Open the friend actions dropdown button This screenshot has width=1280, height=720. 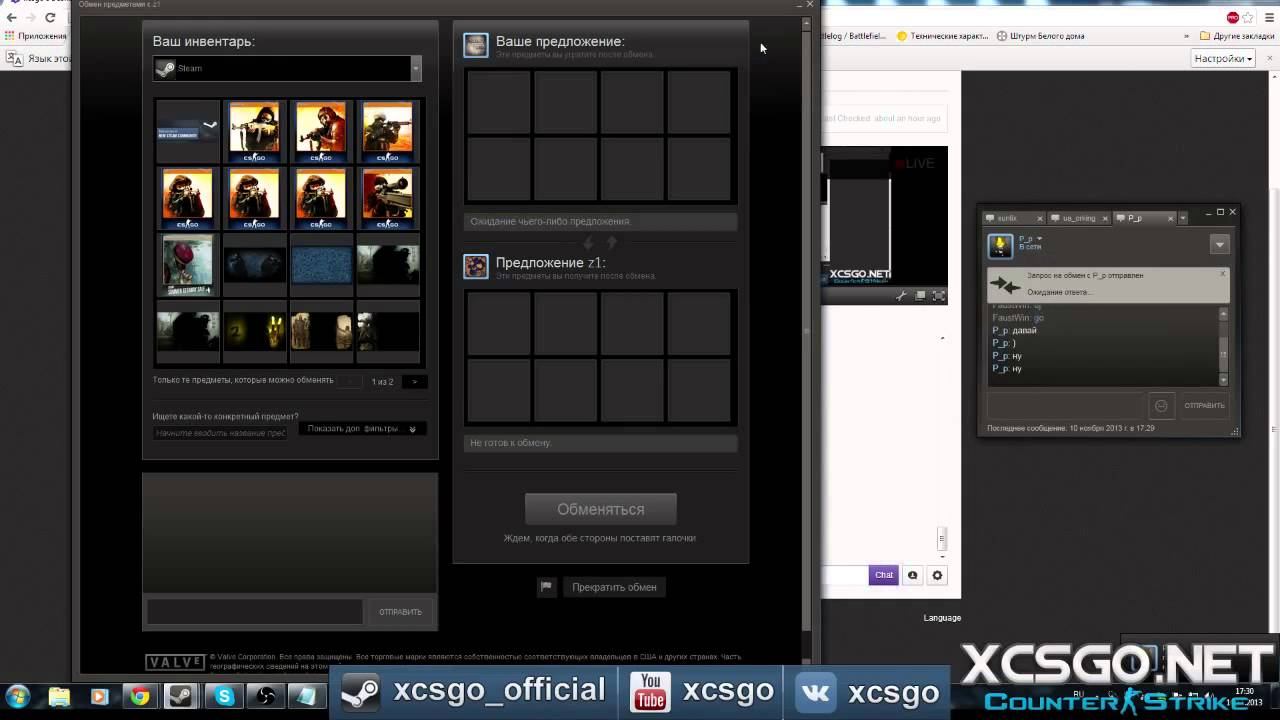click(1219, 244)
